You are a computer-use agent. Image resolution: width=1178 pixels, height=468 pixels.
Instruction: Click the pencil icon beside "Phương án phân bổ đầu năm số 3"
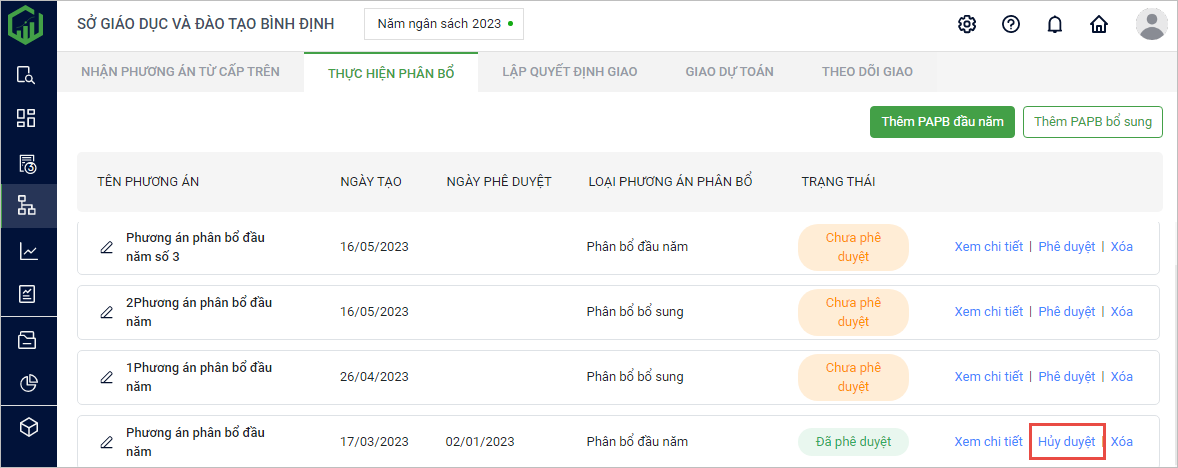click(106, 247)
